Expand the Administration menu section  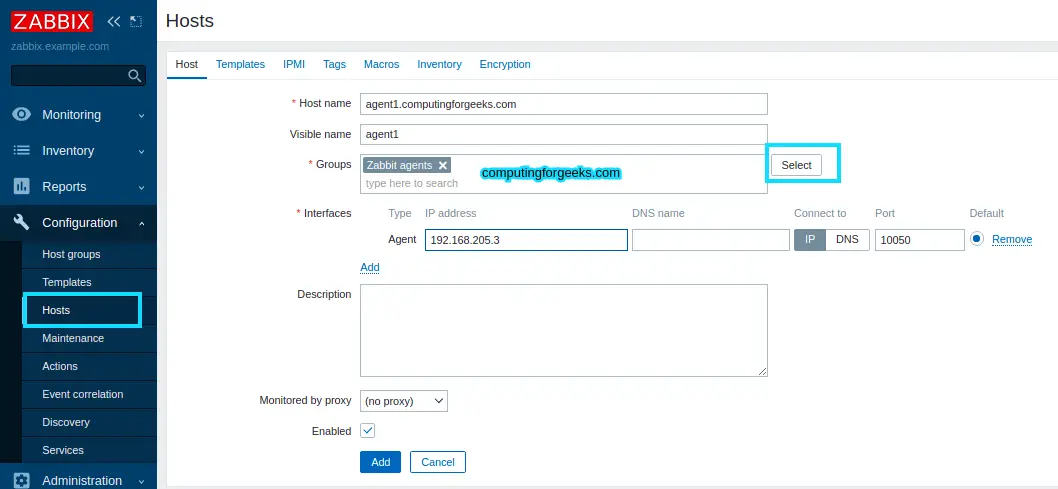pos(141,481)
